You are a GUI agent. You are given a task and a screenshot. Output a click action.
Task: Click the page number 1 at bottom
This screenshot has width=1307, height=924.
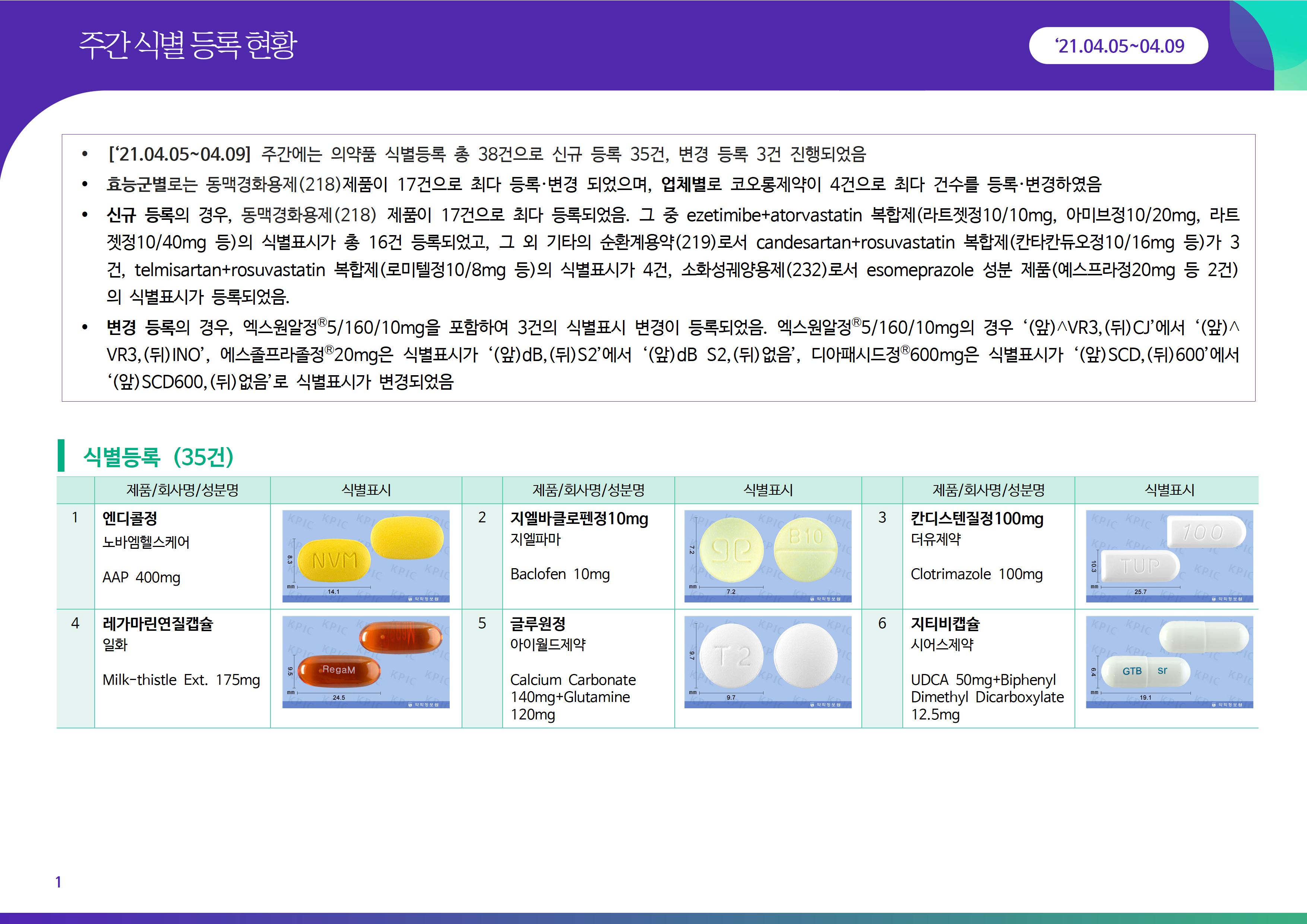click(58, 882)
